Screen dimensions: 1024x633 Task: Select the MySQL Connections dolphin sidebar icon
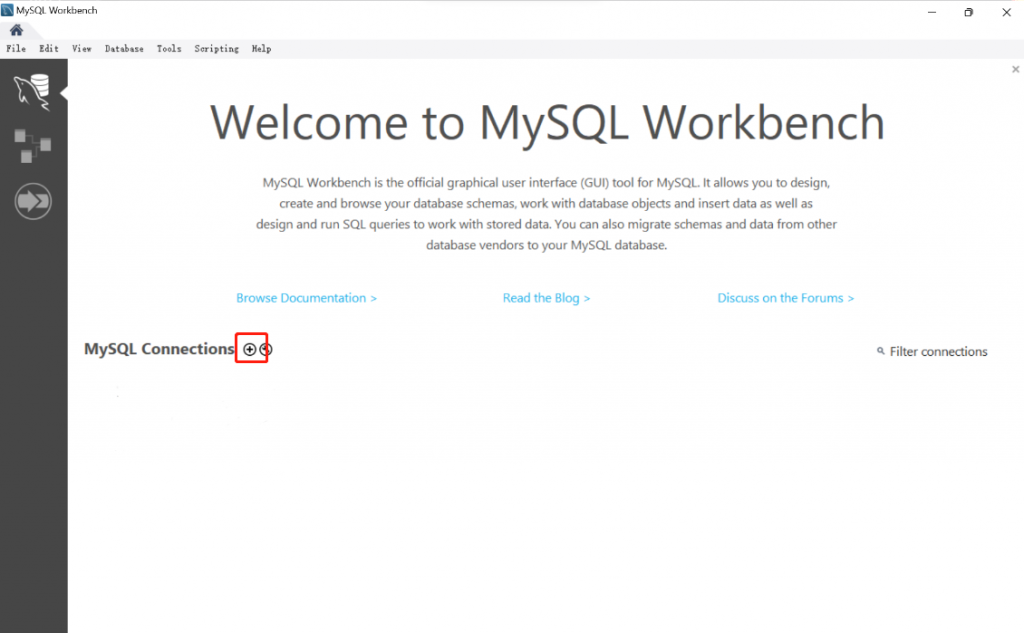click(33, 93)
